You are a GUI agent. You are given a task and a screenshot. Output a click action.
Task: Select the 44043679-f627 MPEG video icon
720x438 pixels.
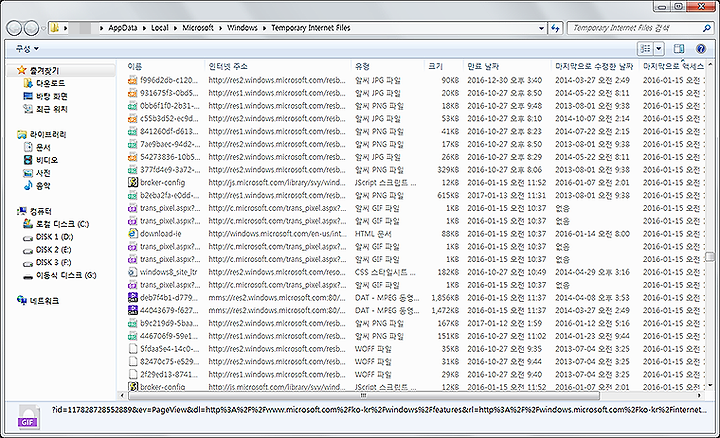[133, 310]
